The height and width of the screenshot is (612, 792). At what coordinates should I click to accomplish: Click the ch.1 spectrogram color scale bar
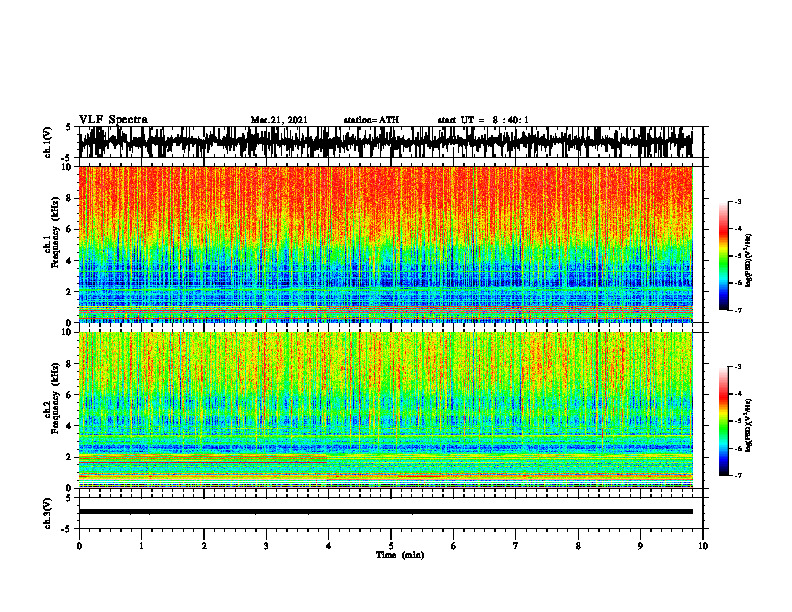[724, 256]
